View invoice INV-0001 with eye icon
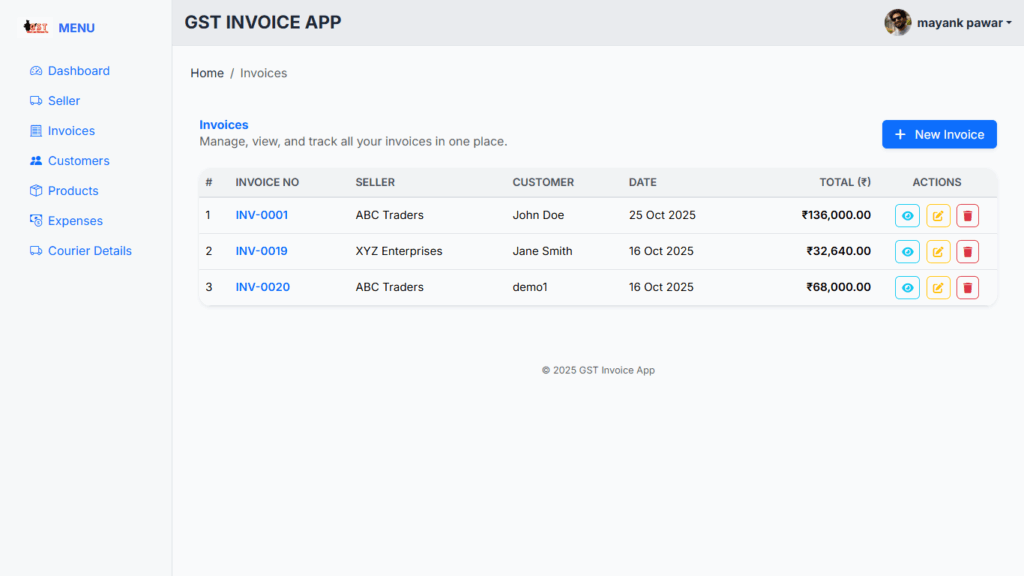This screenshot has width=1024, height=576. 907,216
